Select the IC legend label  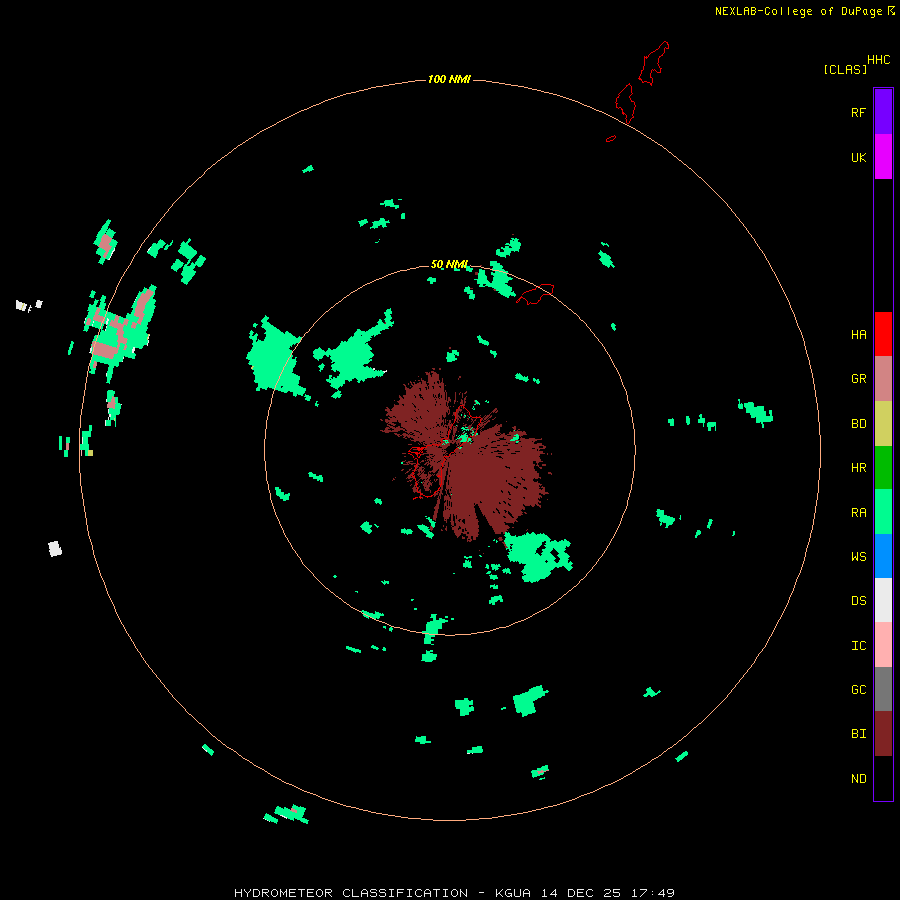858,646
